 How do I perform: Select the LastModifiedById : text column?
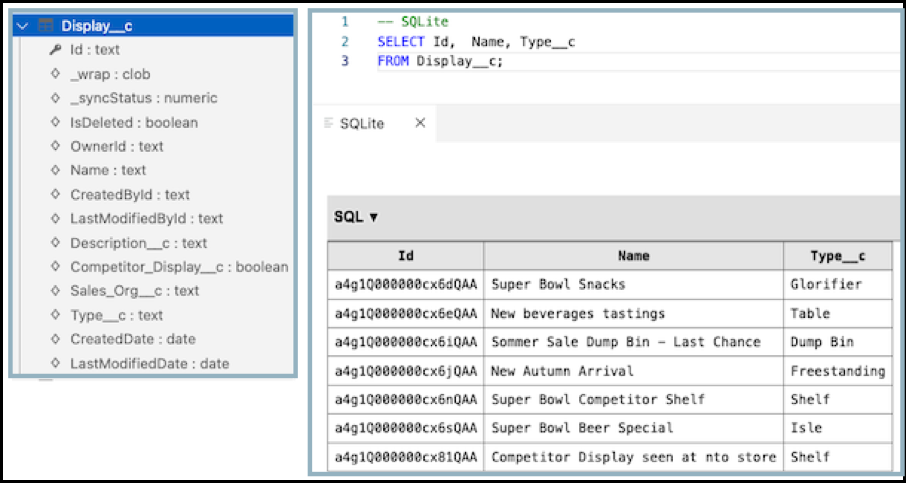point(147,219)
